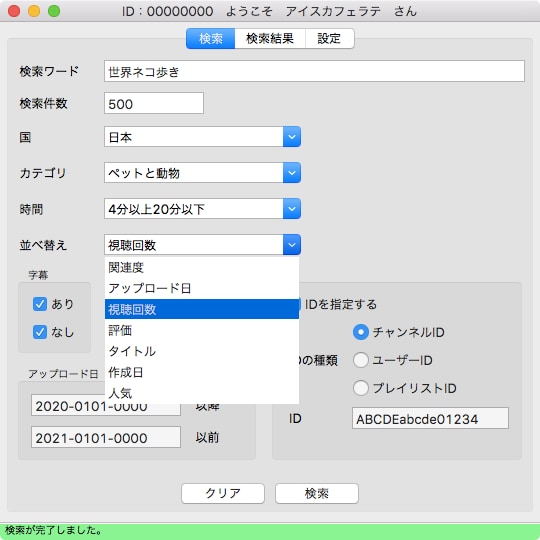Open the 時間 dropdown showing 4分以上20分以下
The image size is (540, 540).
(x=202, y=209)
